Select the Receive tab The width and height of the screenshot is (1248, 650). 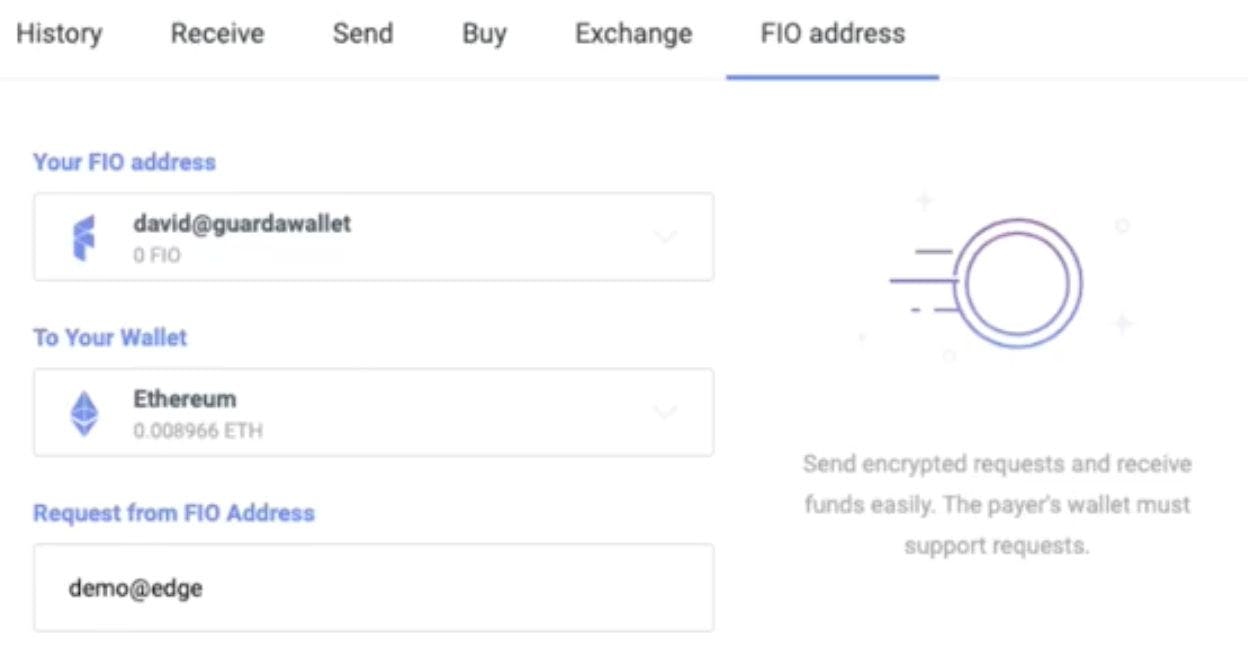[x=217, y=33]
